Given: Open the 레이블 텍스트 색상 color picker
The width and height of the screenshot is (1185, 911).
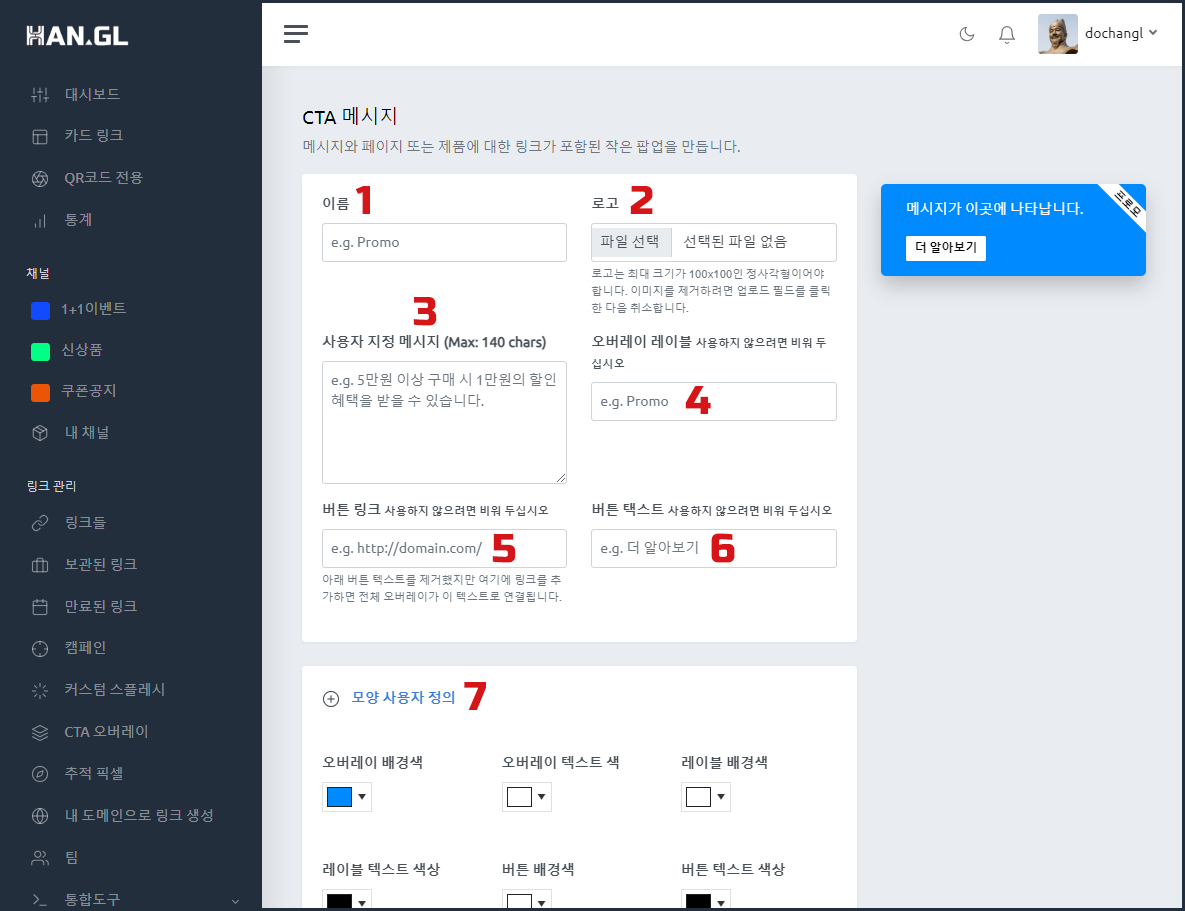Looking at the screenshot, I should click(347, 899).
